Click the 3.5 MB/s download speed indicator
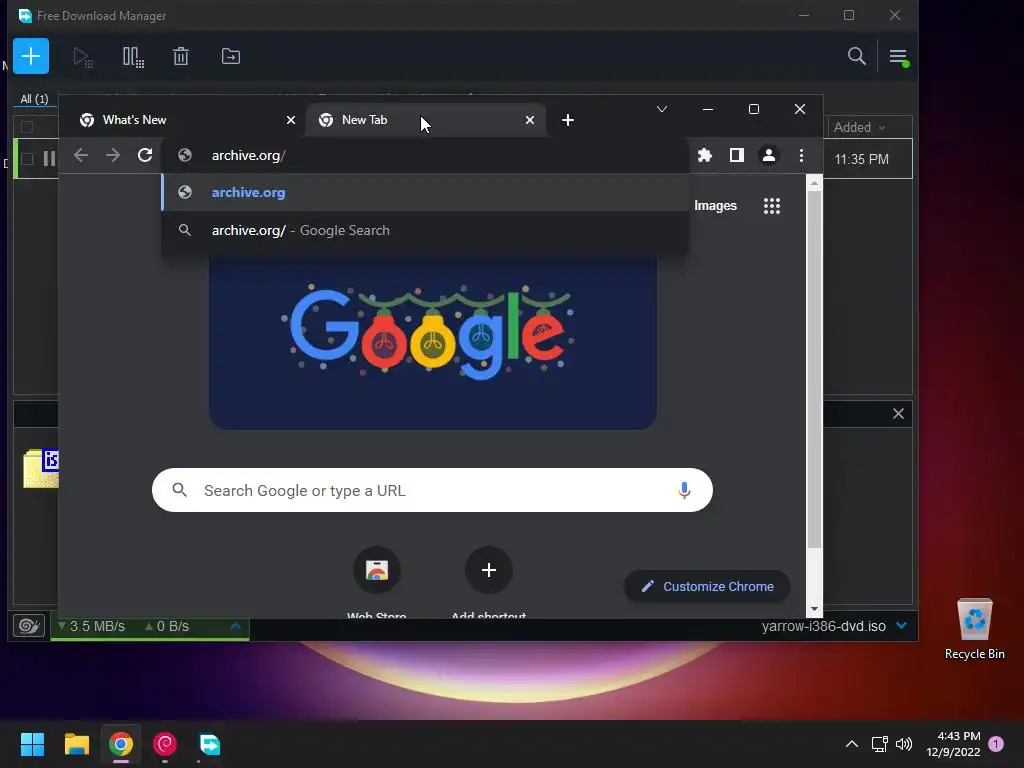This screenshot has width=1024, height=768. tap(91, 626)
